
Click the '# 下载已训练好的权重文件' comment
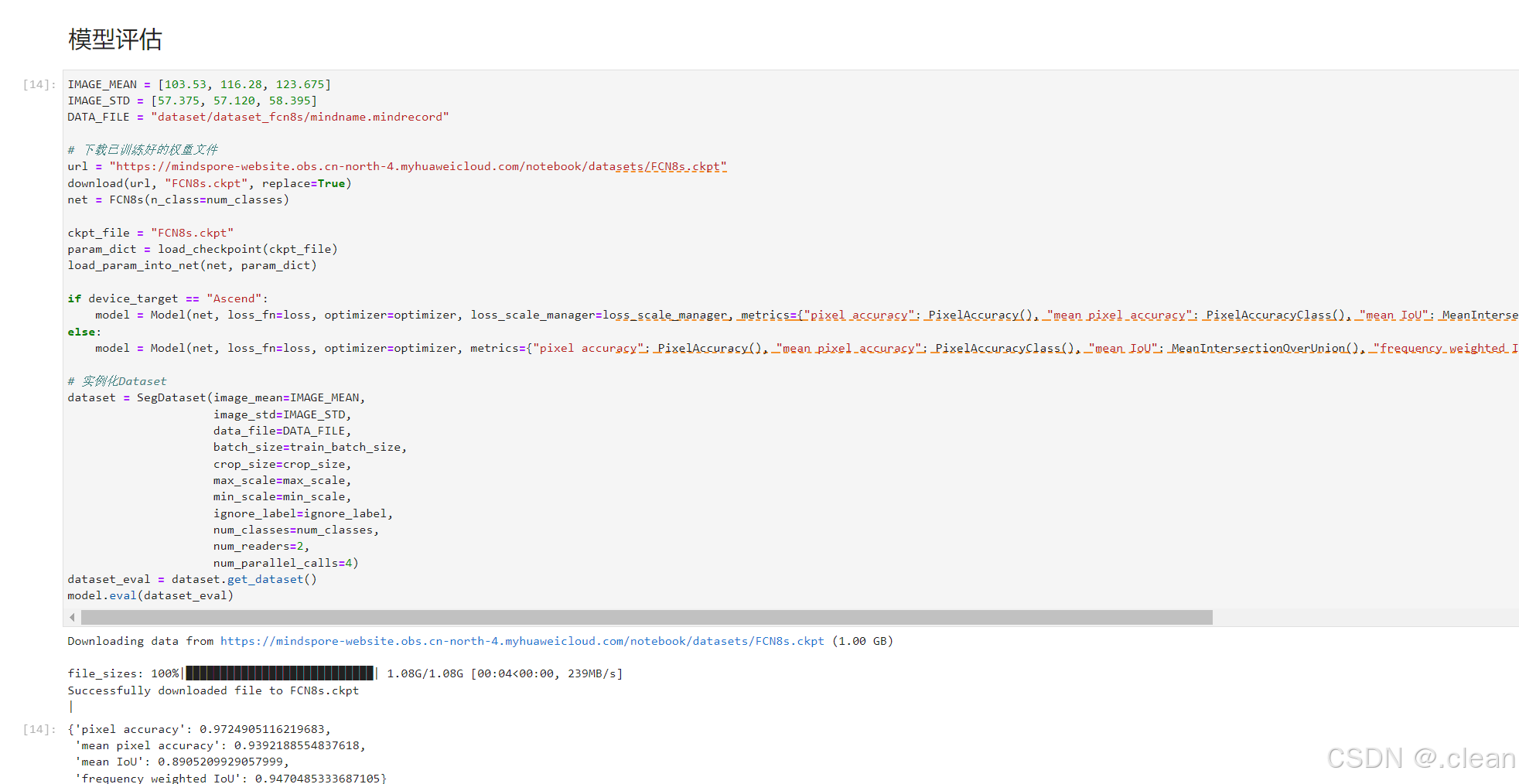click(x=143, y=149)
